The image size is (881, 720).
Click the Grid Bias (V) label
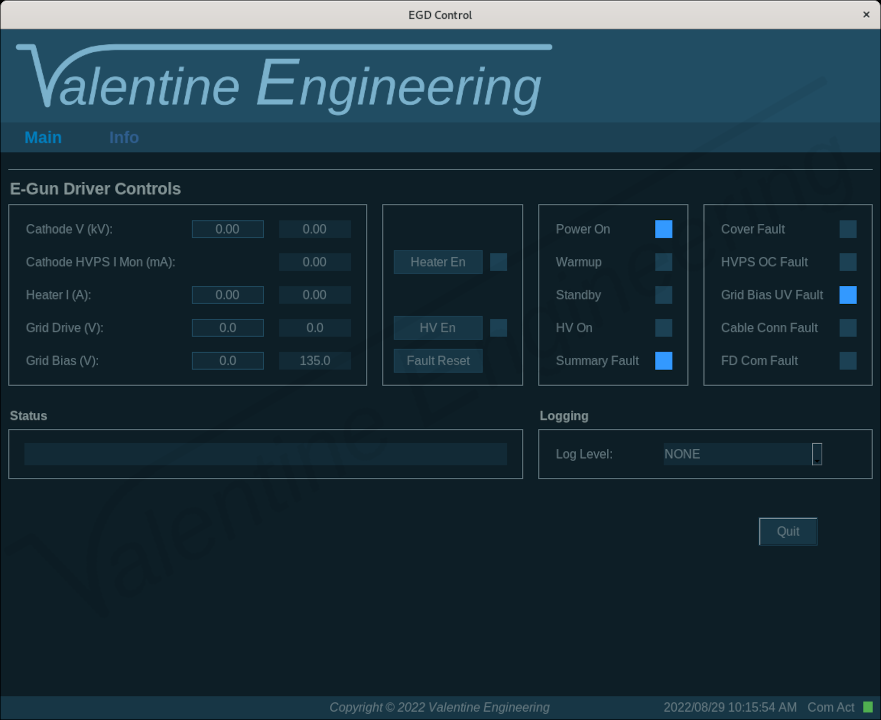pos(62,361)
